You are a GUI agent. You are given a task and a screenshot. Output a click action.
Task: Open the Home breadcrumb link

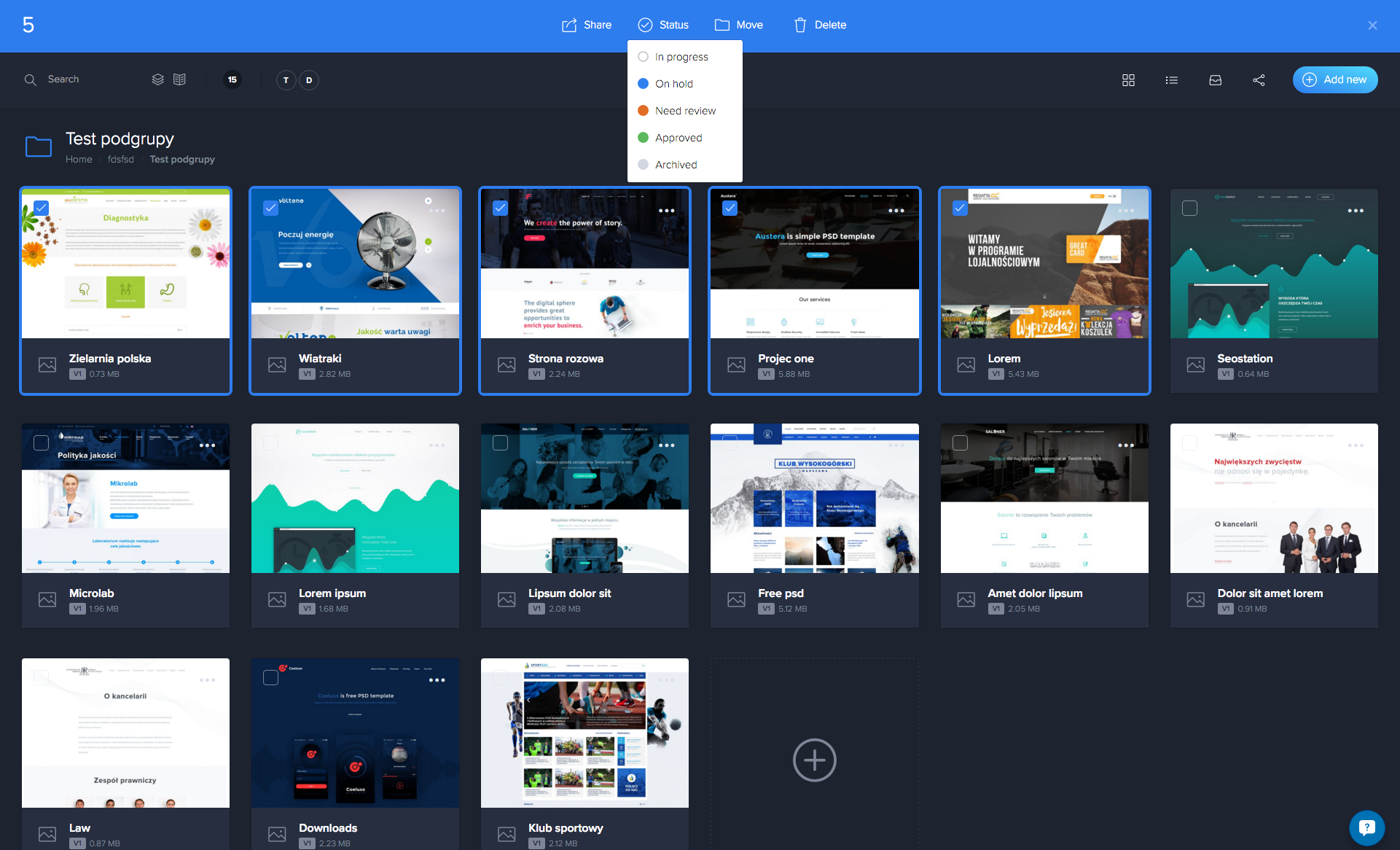point(79,159)
